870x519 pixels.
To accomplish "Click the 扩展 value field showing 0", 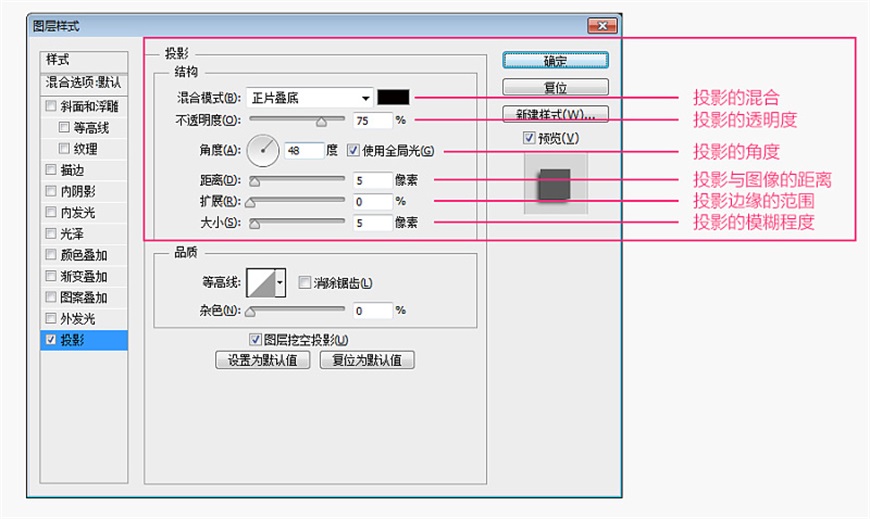I will pyautogui.click(x=373, y=201).
